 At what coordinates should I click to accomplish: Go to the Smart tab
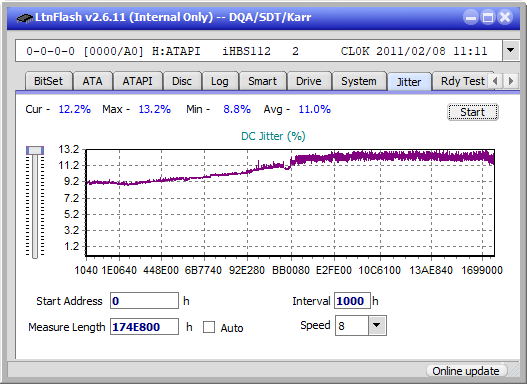pyautogui.click(x=262, y=81)
